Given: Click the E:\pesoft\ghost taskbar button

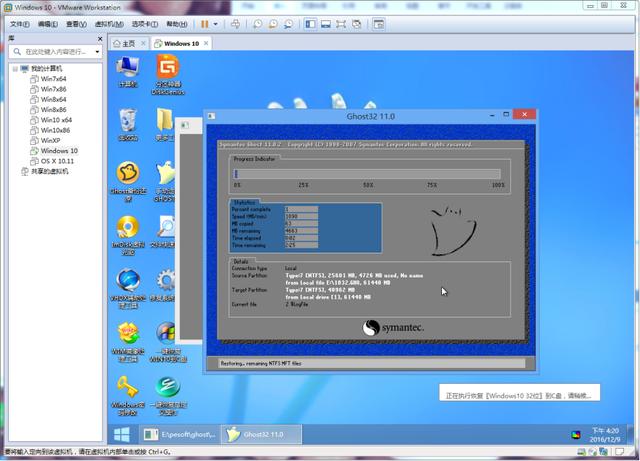Looking at the screenshot, I should (x=180, y=434).
